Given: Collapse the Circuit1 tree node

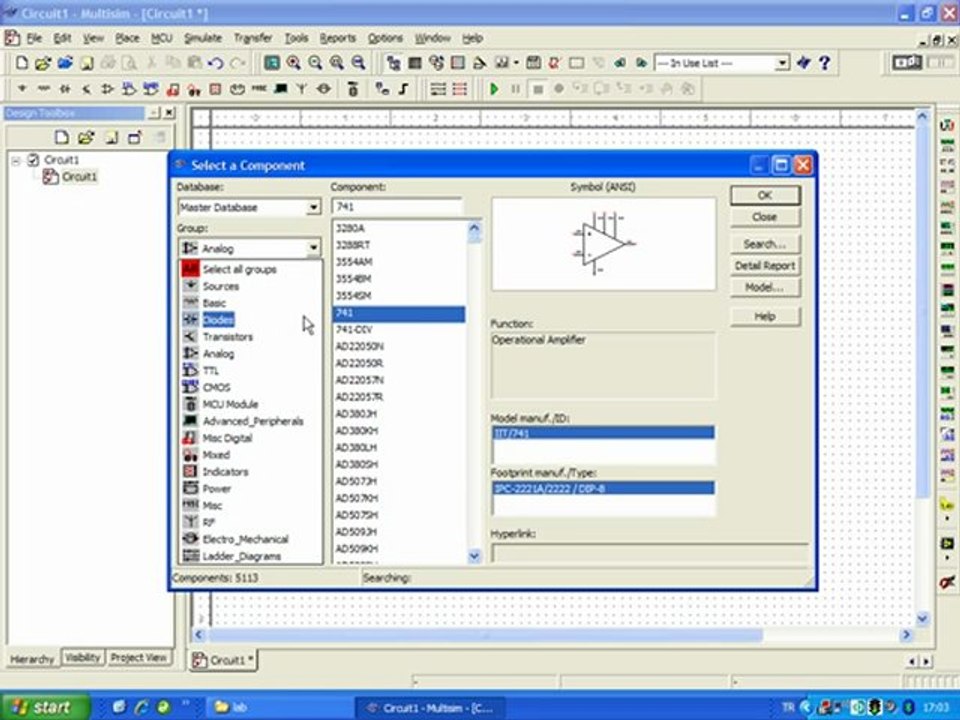Looking at the screenshot, I should click(16, 160).
